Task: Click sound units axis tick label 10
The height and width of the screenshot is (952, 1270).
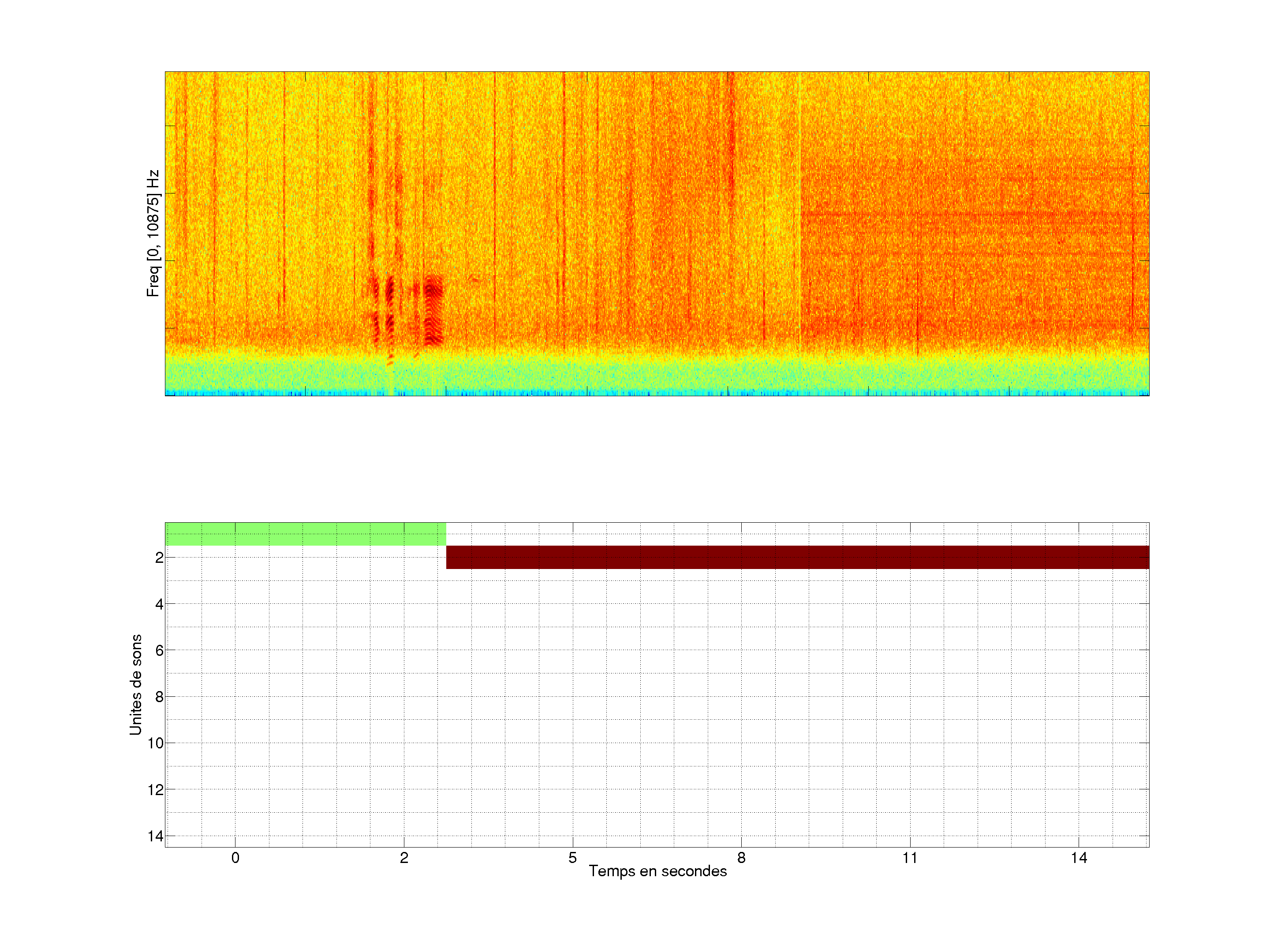Action: (x=156, y=743)
